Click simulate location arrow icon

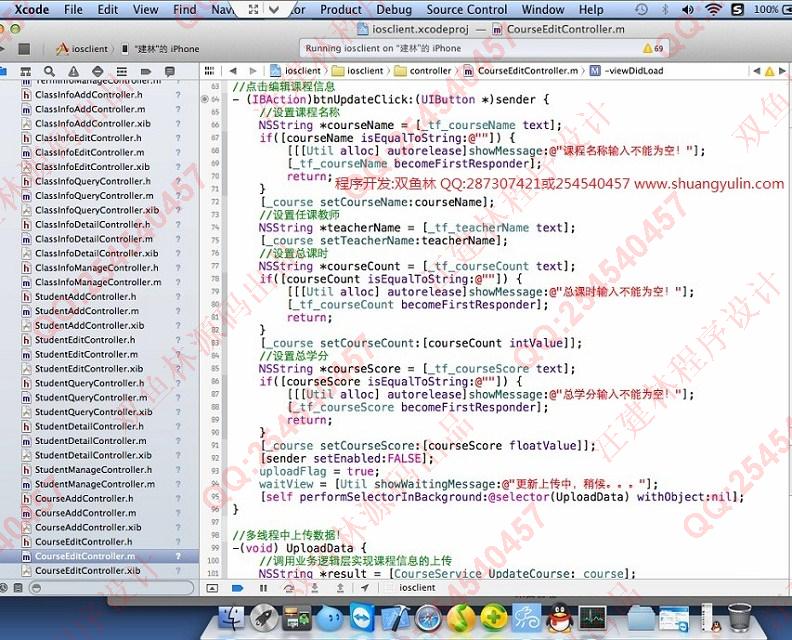tap(365, 587)
